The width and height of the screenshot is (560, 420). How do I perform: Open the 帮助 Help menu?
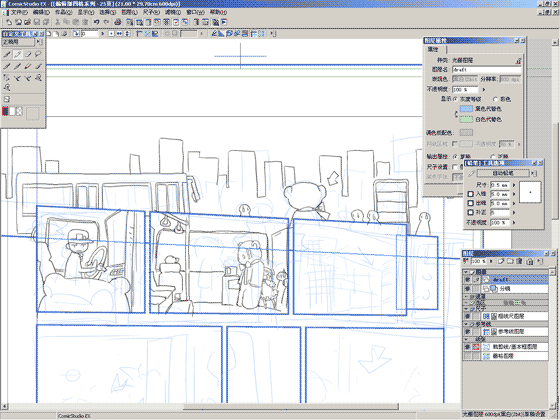click(x=218, y=12)
